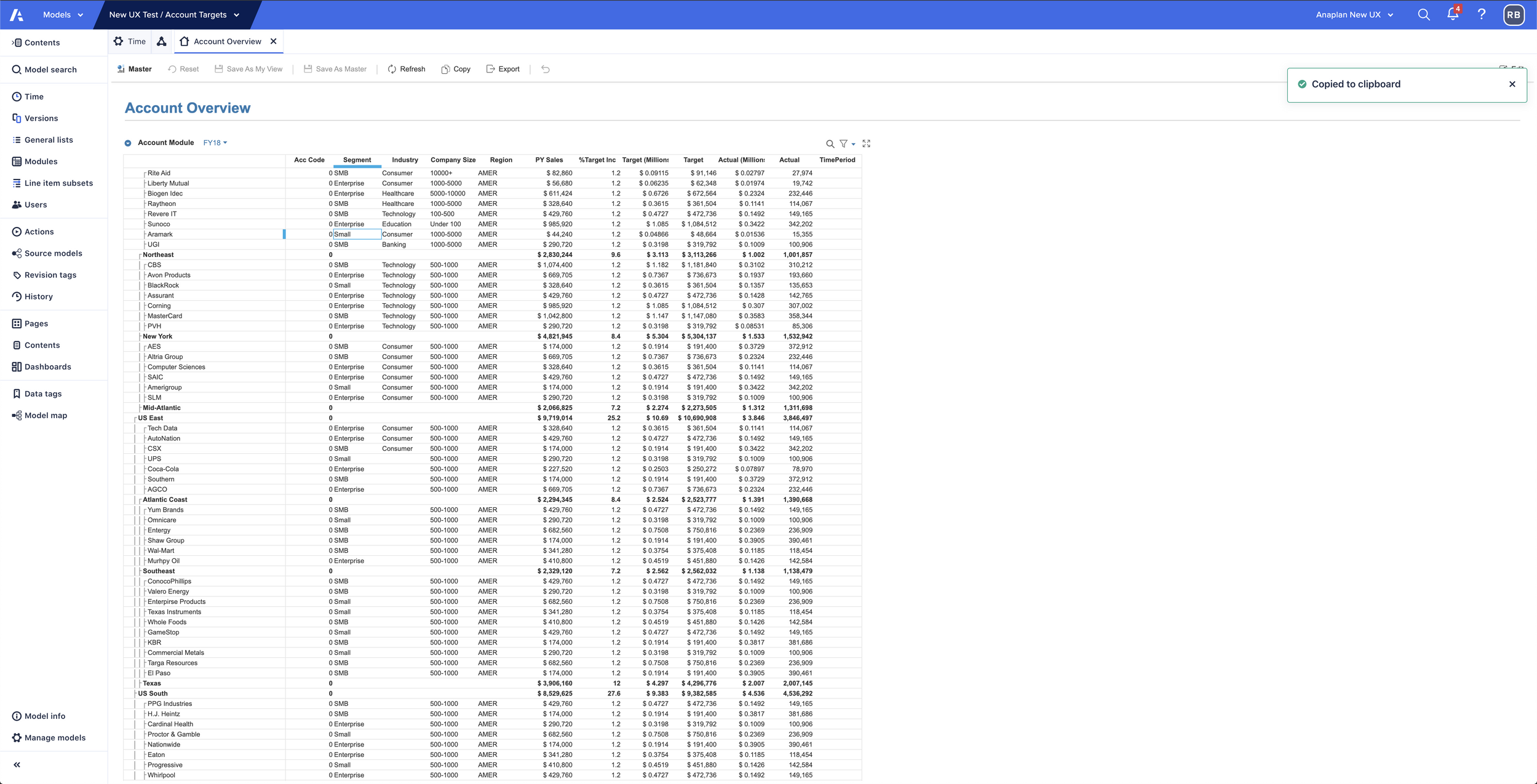Click the help question mark icon
The image size is (1537, 784).
[1482, 14]
